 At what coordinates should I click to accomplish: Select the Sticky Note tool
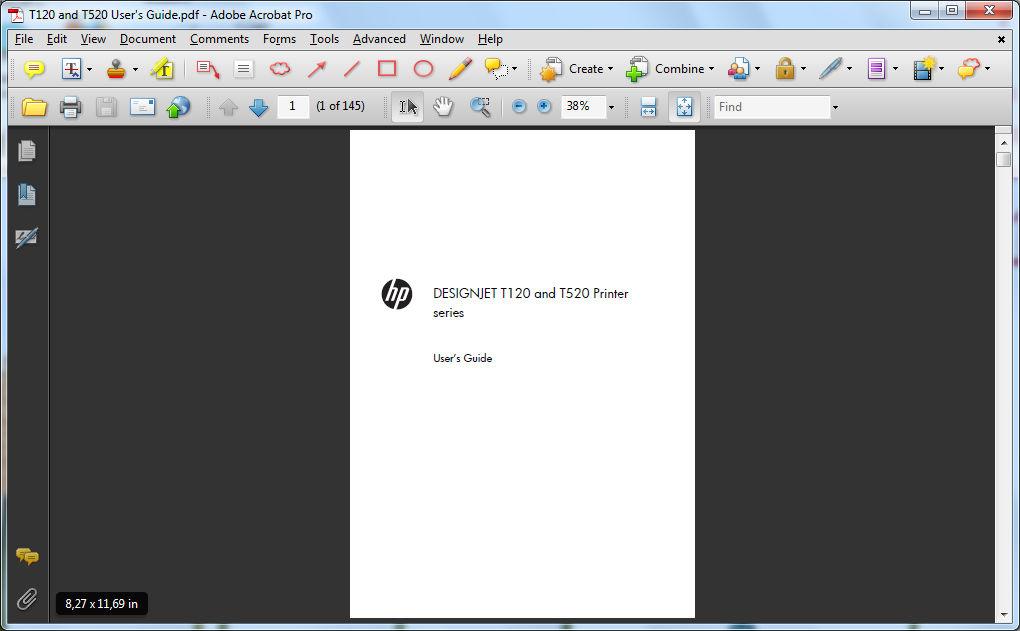coord(34,69)
